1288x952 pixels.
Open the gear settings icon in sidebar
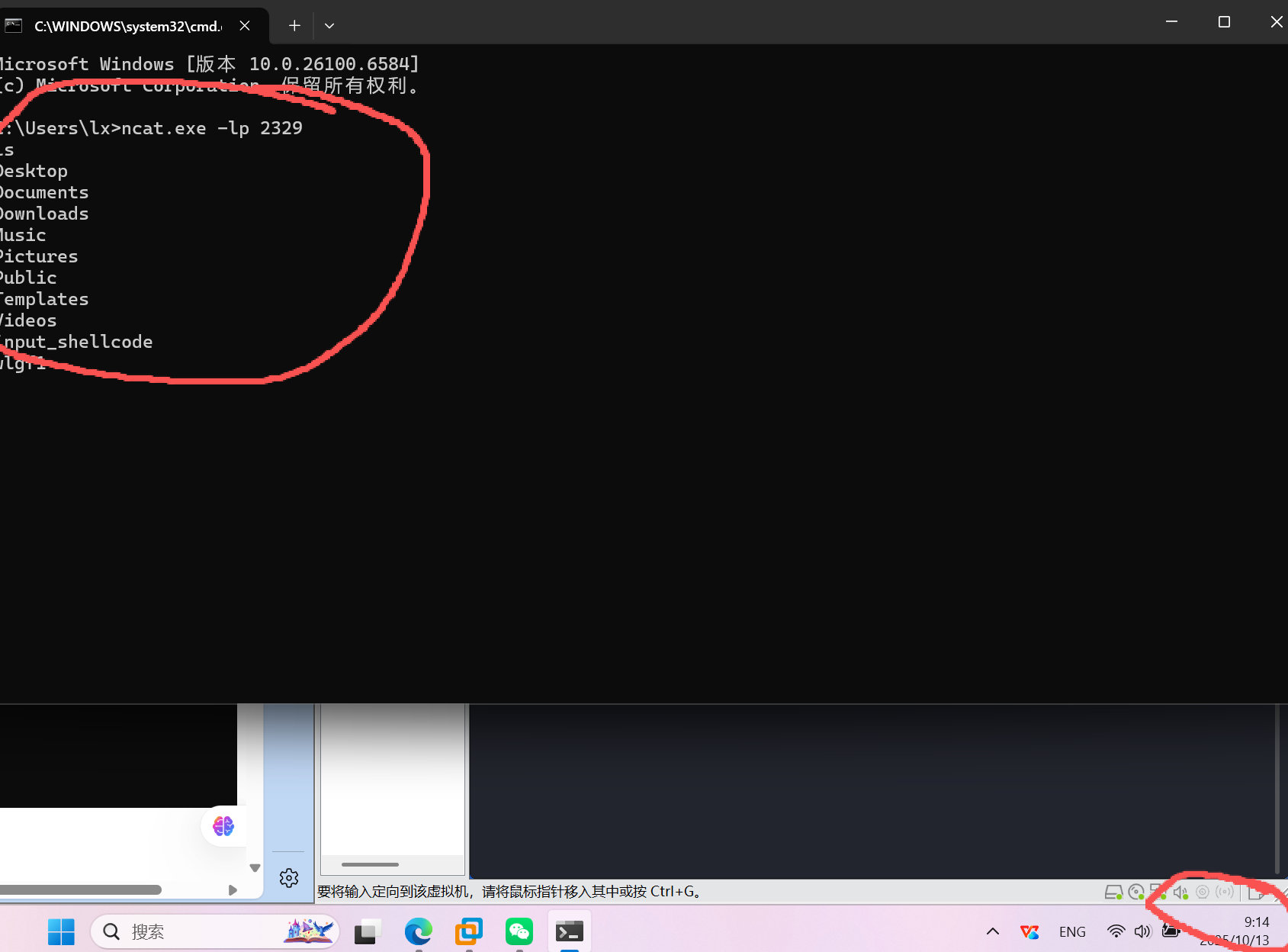point(289,878)
